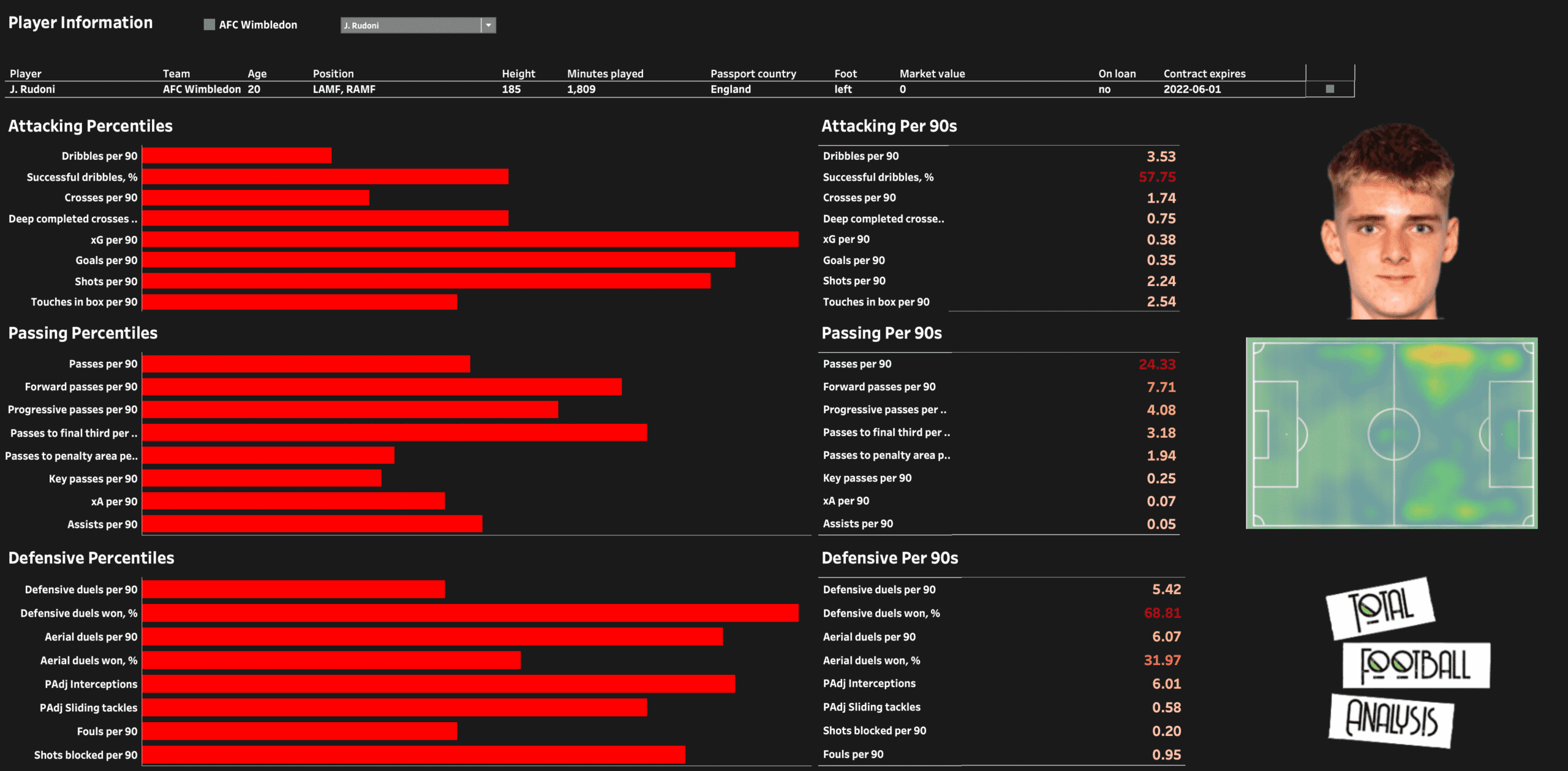1568x771 pixels.
Task: Click the Market value column header
Action: point(932,73)
